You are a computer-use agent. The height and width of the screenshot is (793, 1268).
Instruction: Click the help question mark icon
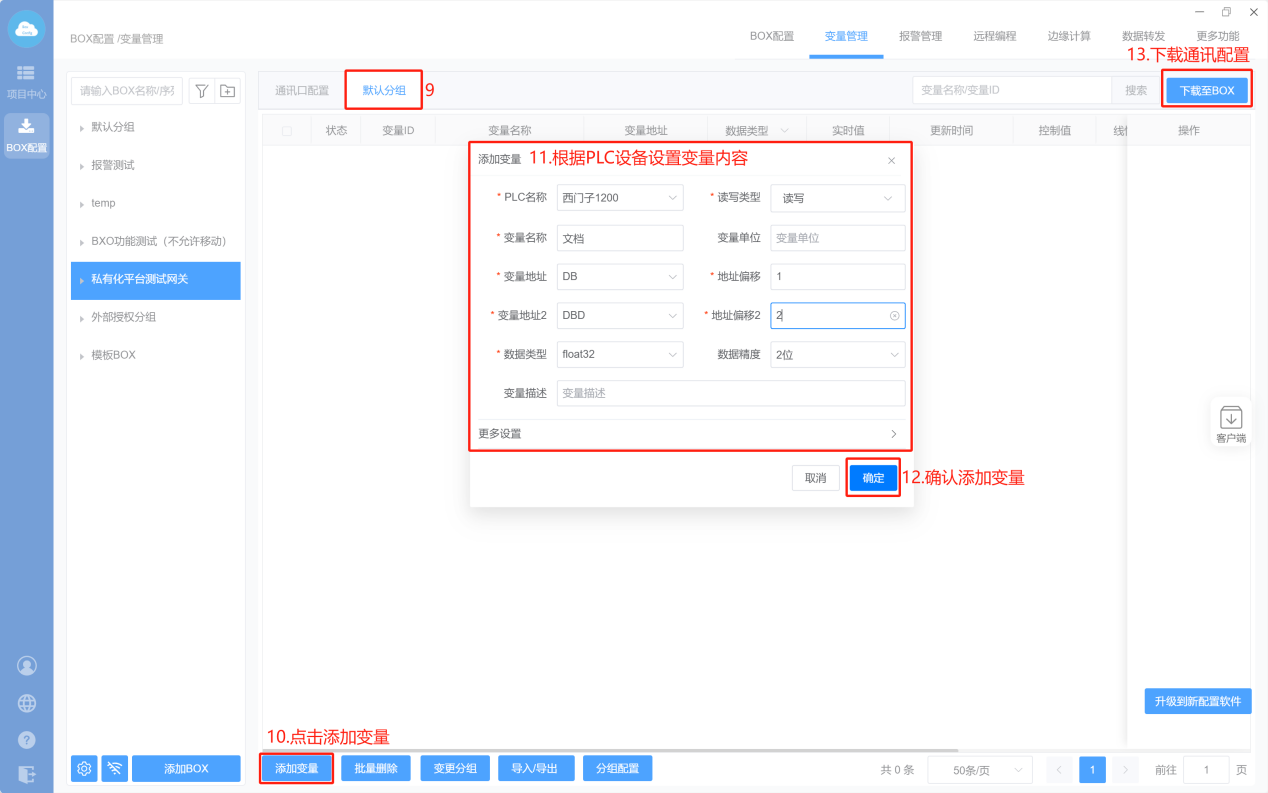(27, 740)
